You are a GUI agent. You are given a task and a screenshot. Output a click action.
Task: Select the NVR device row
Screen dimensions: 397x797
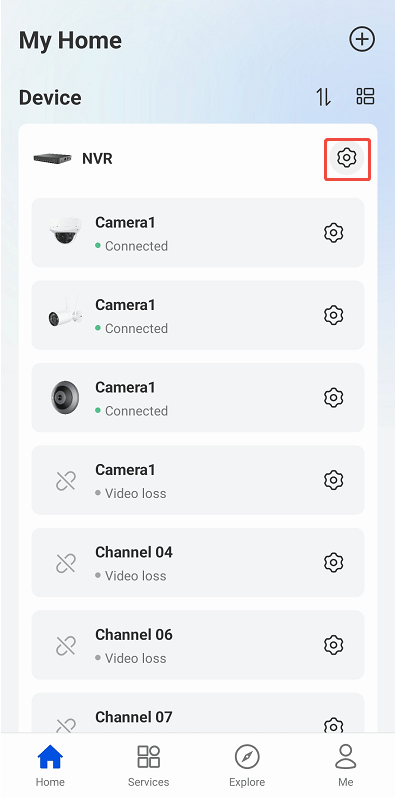(198, 158)
